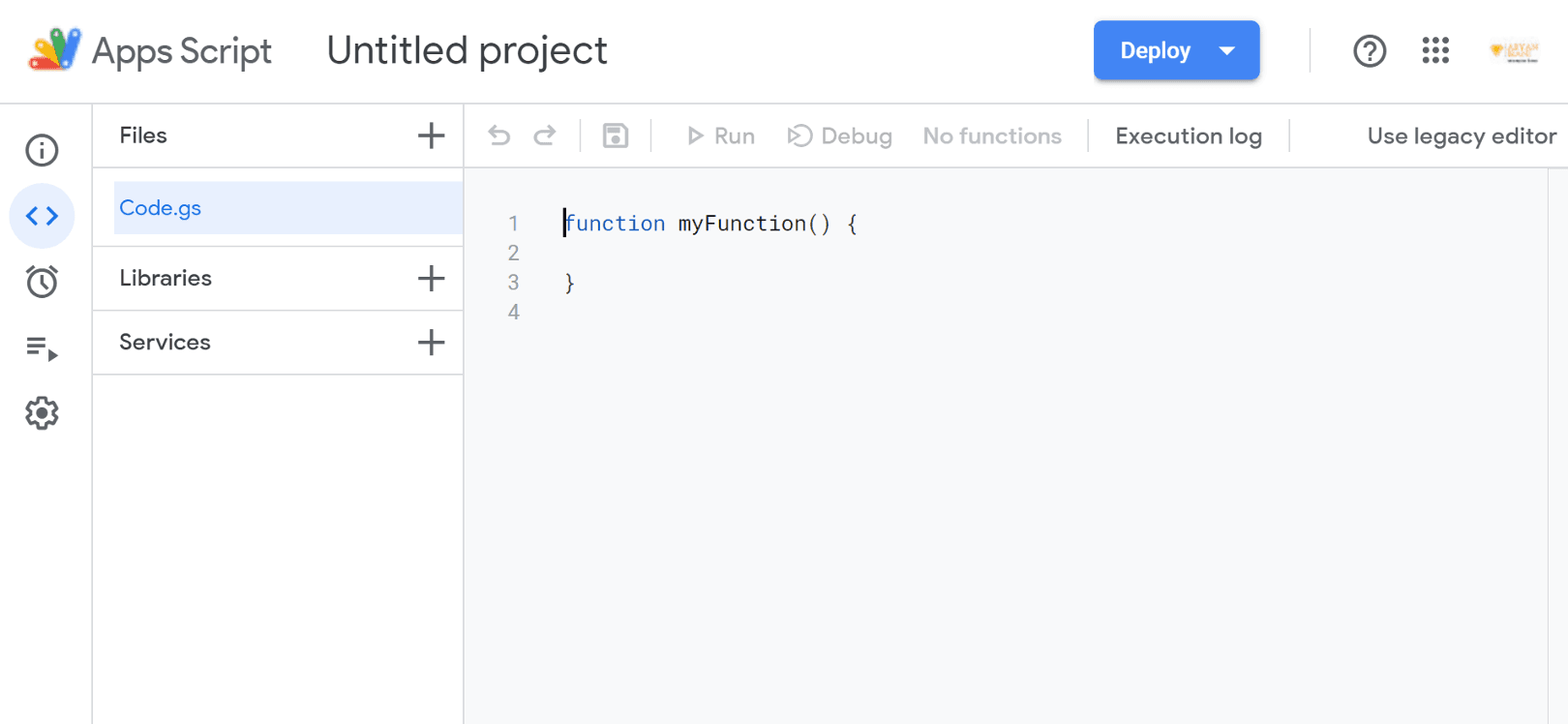Run the selected function
The image size is (1568, 724).
click(721, 136)
